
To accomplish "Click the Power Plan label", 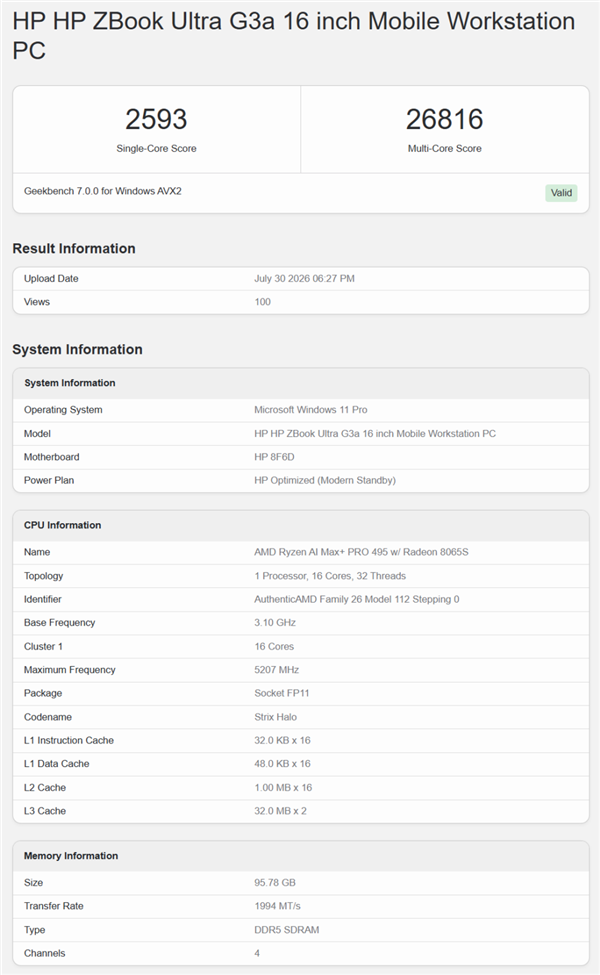I will (48, 480).
